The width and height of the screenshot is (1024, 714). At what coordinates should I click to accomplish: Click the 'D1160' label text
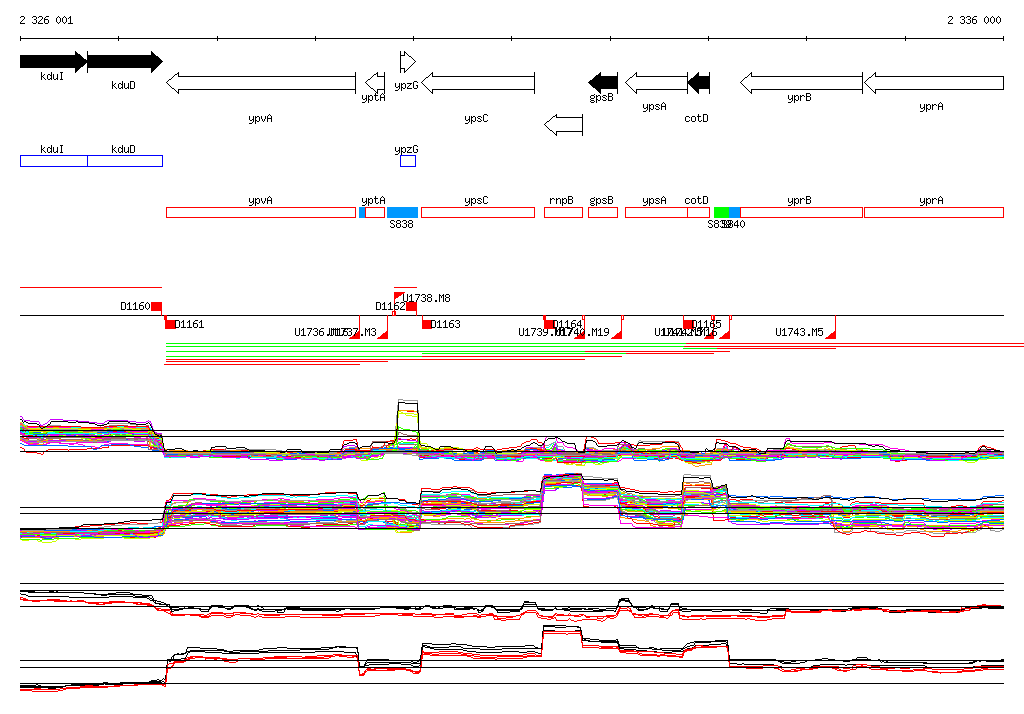pos(135,306)
